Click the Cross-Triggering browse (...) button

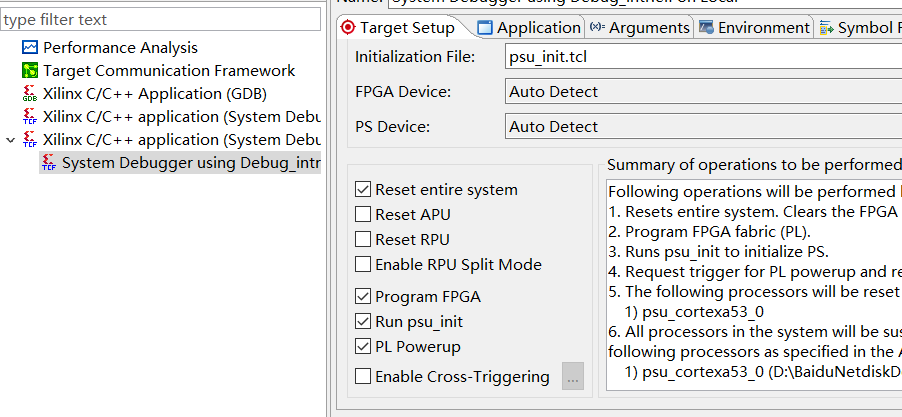click(572, 377)
